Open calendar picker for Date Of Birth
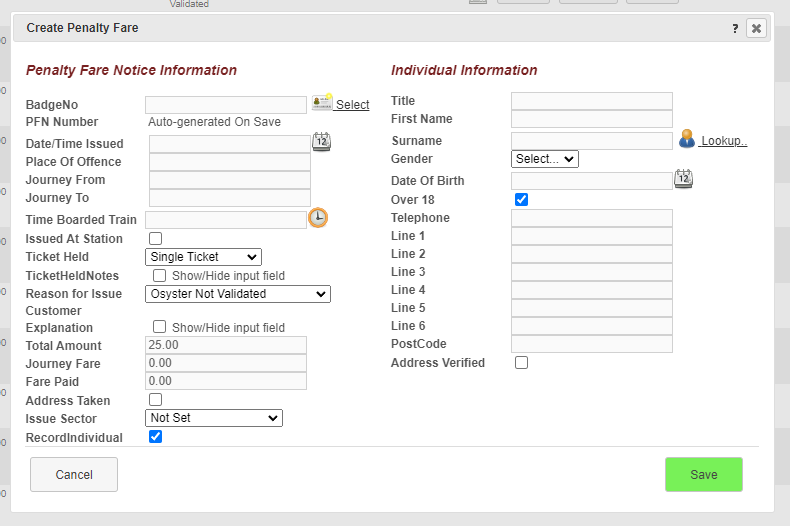 tap(683, 179)
